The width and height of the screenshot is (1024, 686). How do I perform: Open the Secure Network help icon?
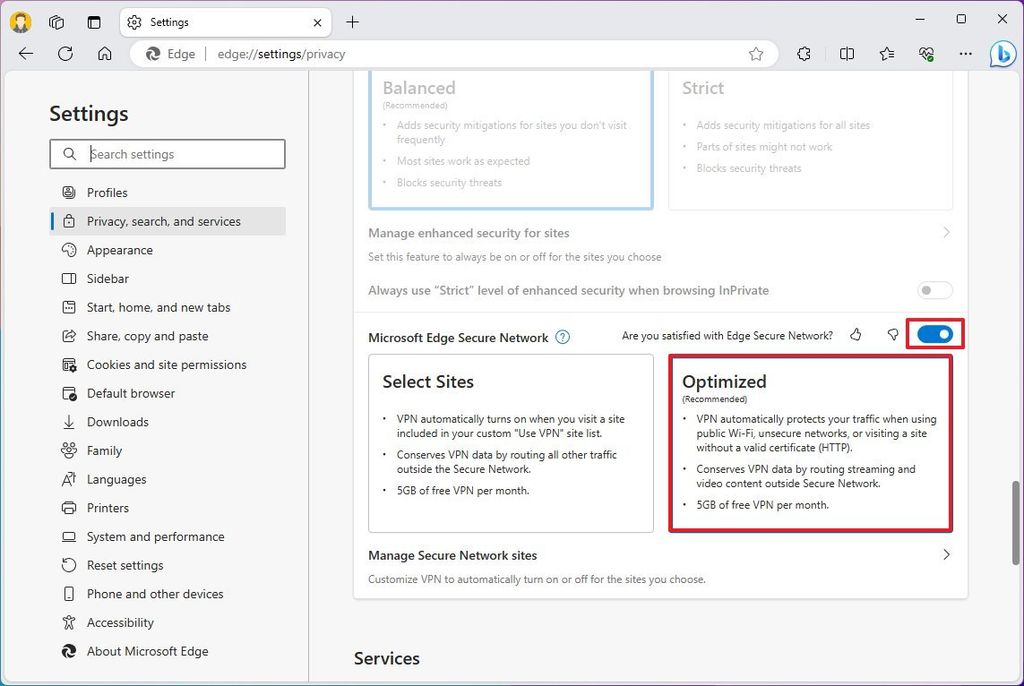(563, 337)
